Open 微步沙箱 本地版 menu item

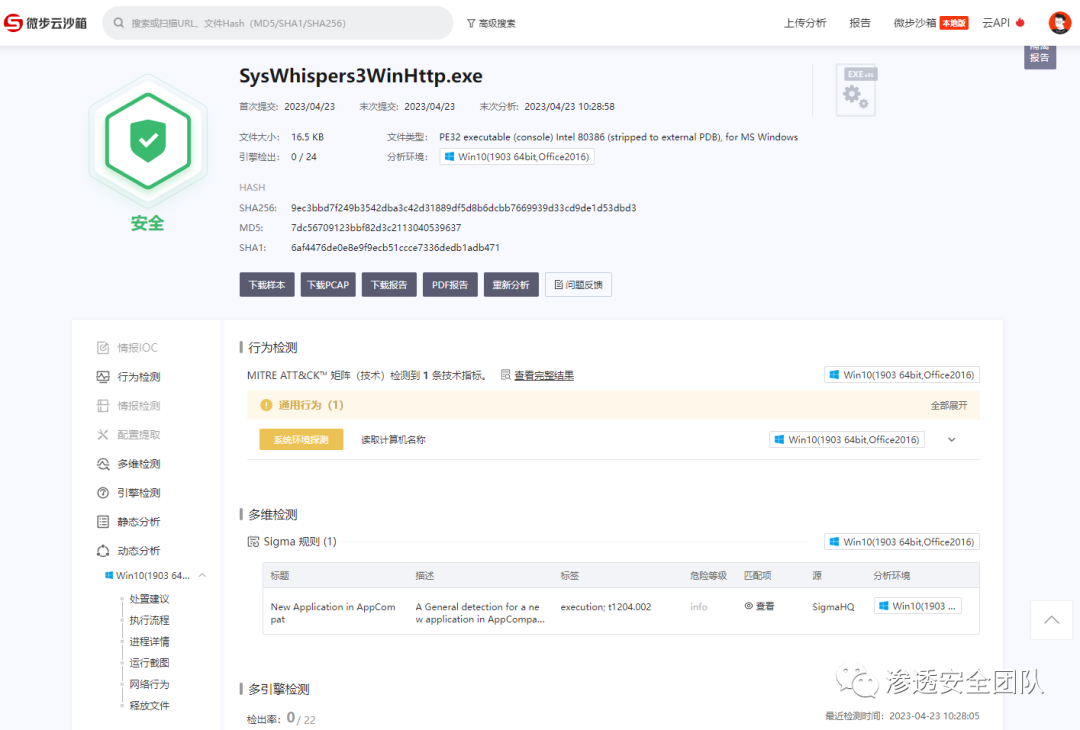[x=931, y=23]
